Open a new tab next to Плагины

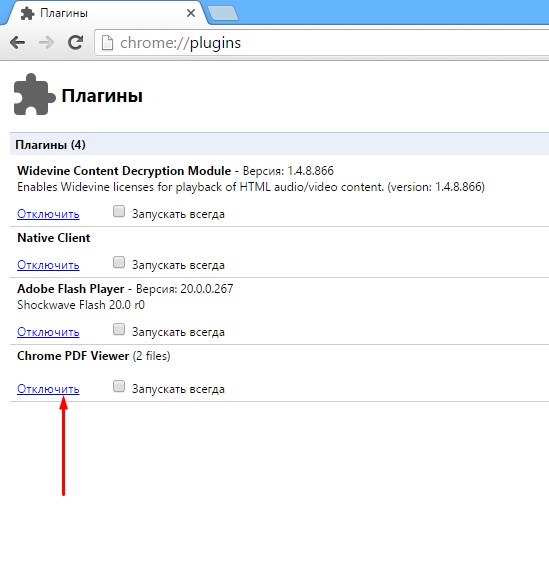click(x=223, y=14)
